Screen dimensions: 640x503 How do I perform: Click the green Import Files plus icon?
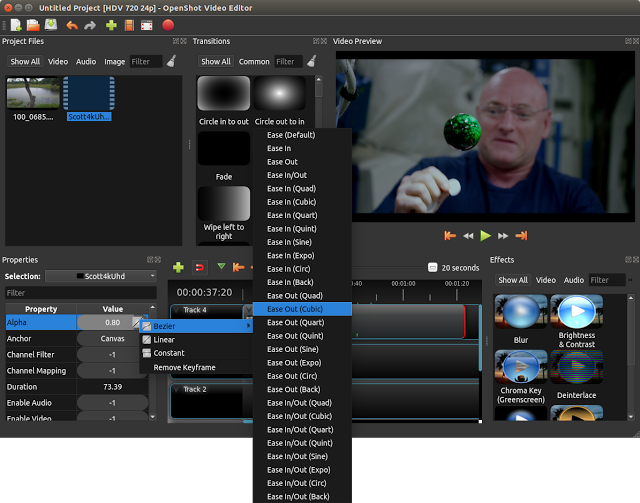(111, 25)
